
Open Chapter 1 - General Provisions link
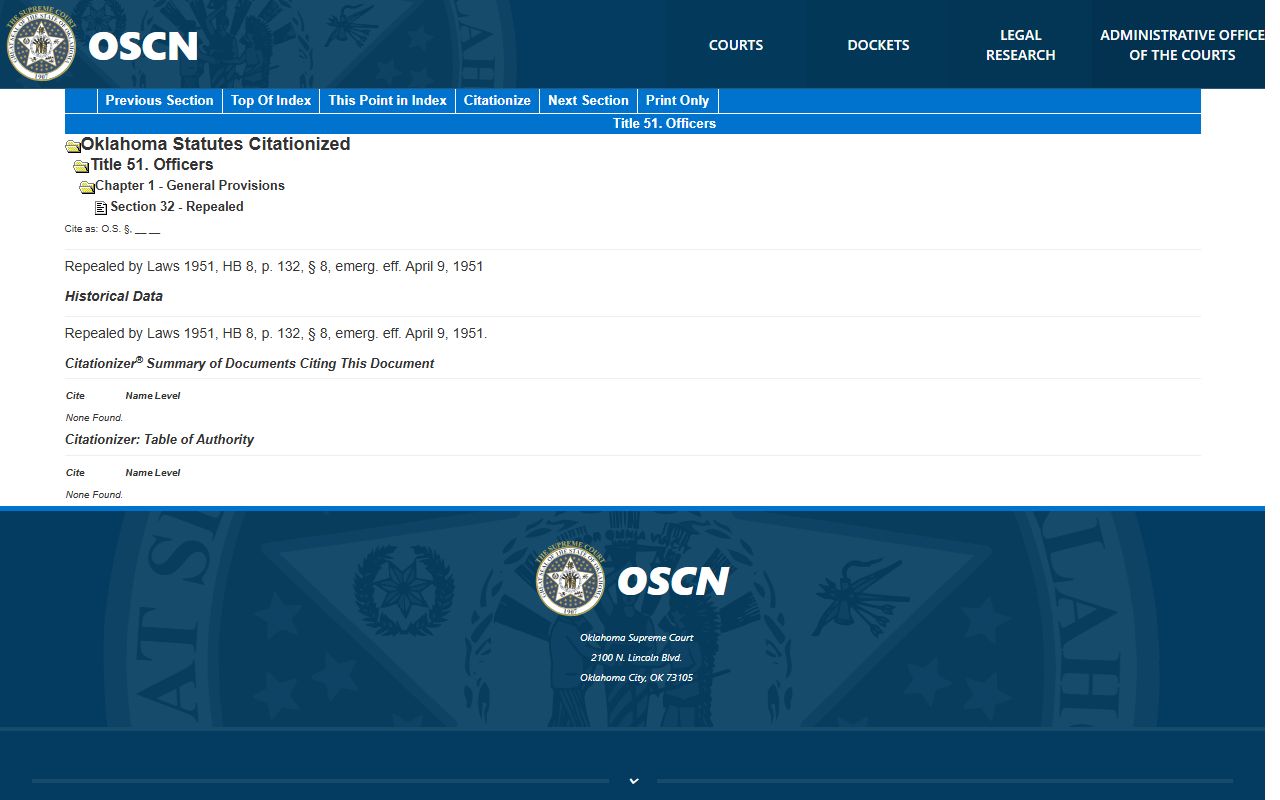190,186
